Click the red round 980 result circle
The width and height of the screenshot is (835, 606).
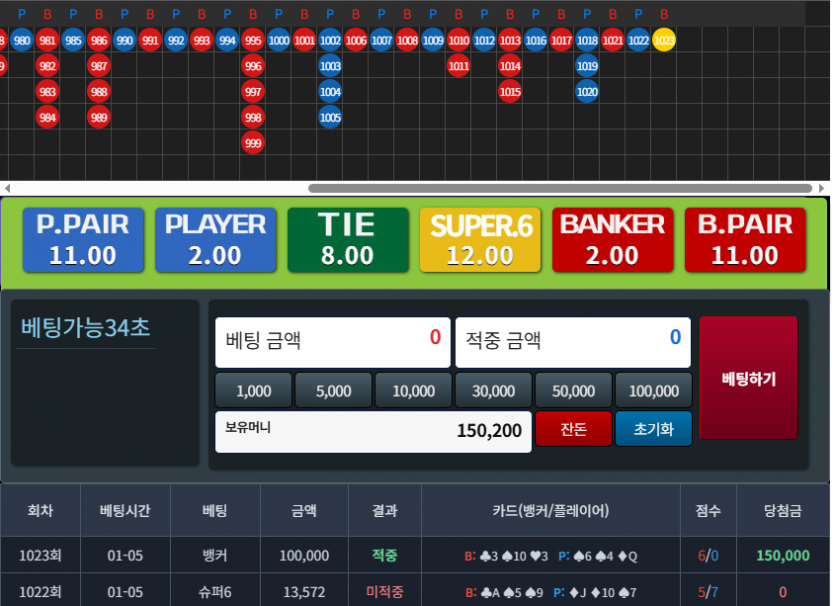(x=23, y=41)
